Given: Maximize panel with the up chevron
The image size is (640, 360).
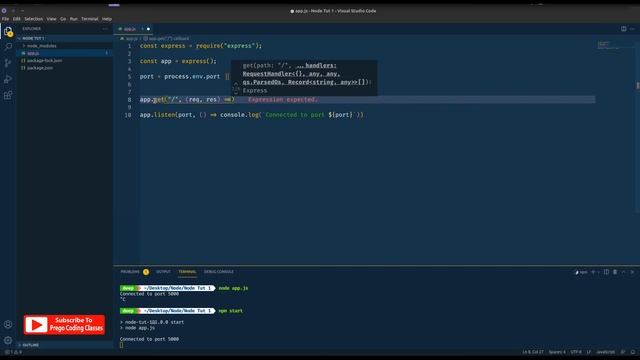Looking at the screenshot, I should click(624, 272).
